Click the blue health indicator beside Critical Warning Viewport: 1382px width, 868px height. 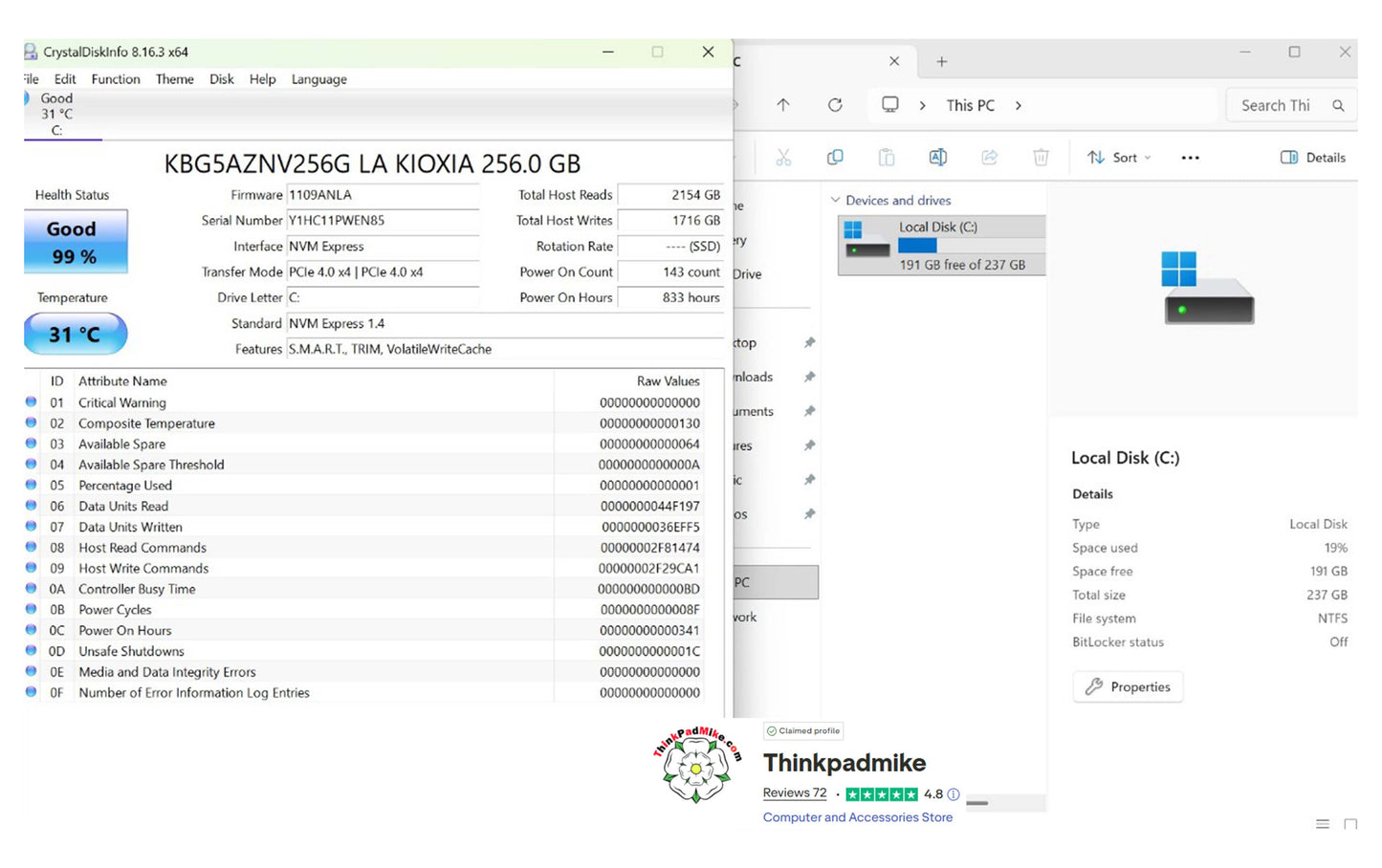(x=31, y=401)
